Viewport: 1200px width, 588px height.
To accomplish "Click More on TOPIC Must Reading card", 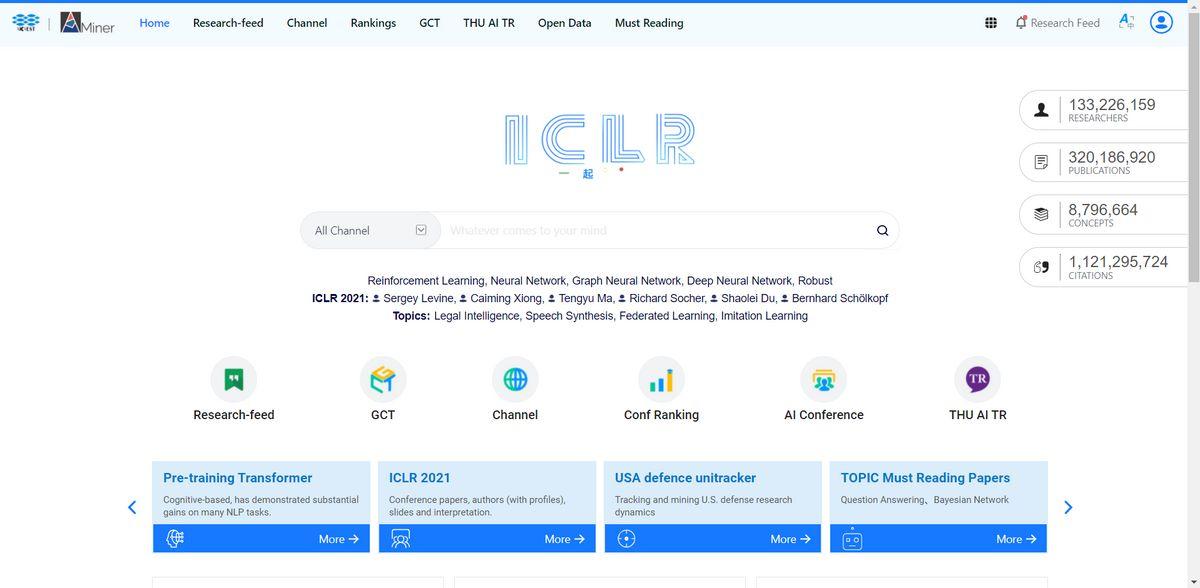I will click(1017, 539).
